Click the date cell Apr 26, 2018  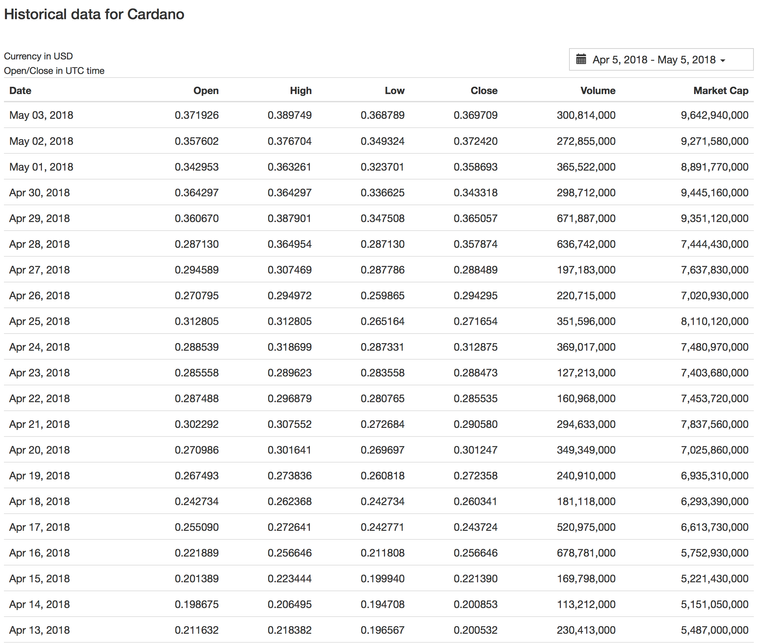tap(39, 296)
